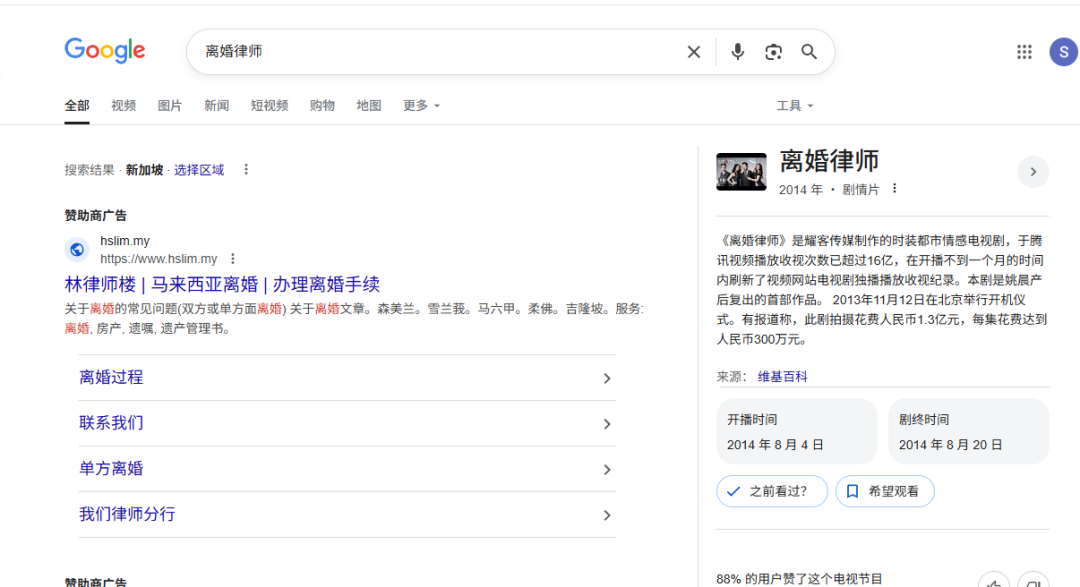Expand the 更多 dropdown tab
Viewport: 1080px width, 587px height.
422,105
